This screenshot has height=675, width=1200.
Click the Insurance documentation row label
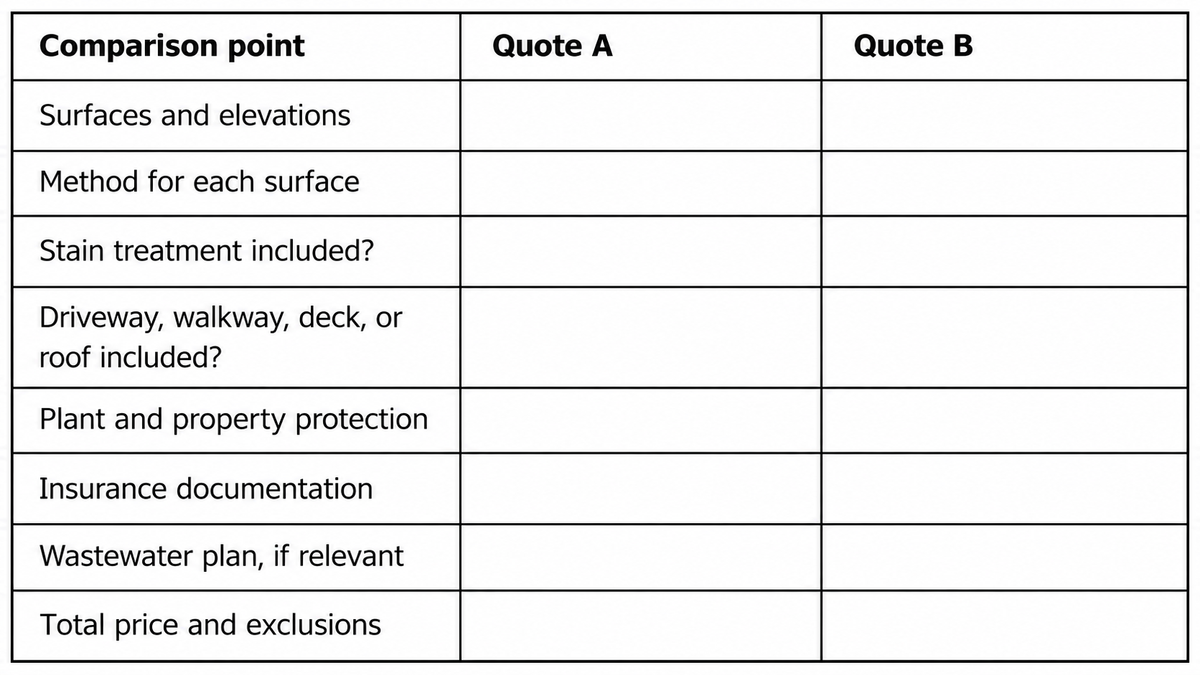point(206,488)
